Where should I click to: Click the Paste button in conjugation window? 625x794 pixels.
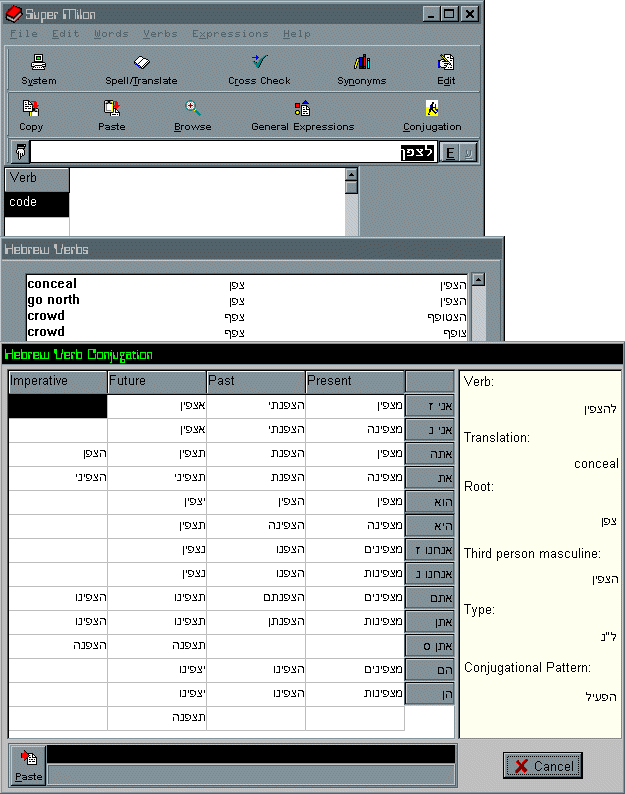pyautogui.click(x=28, y=766)
